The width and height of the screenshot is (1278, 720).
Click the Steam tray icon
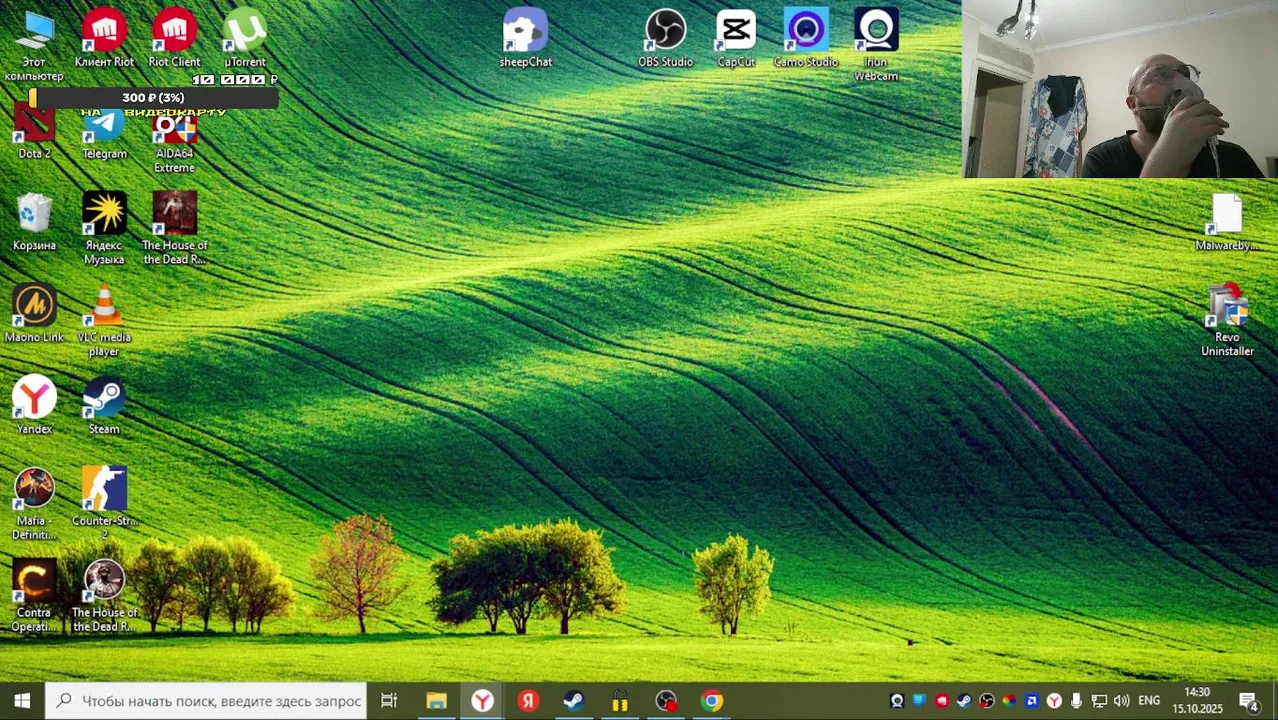tap(964, 701)
